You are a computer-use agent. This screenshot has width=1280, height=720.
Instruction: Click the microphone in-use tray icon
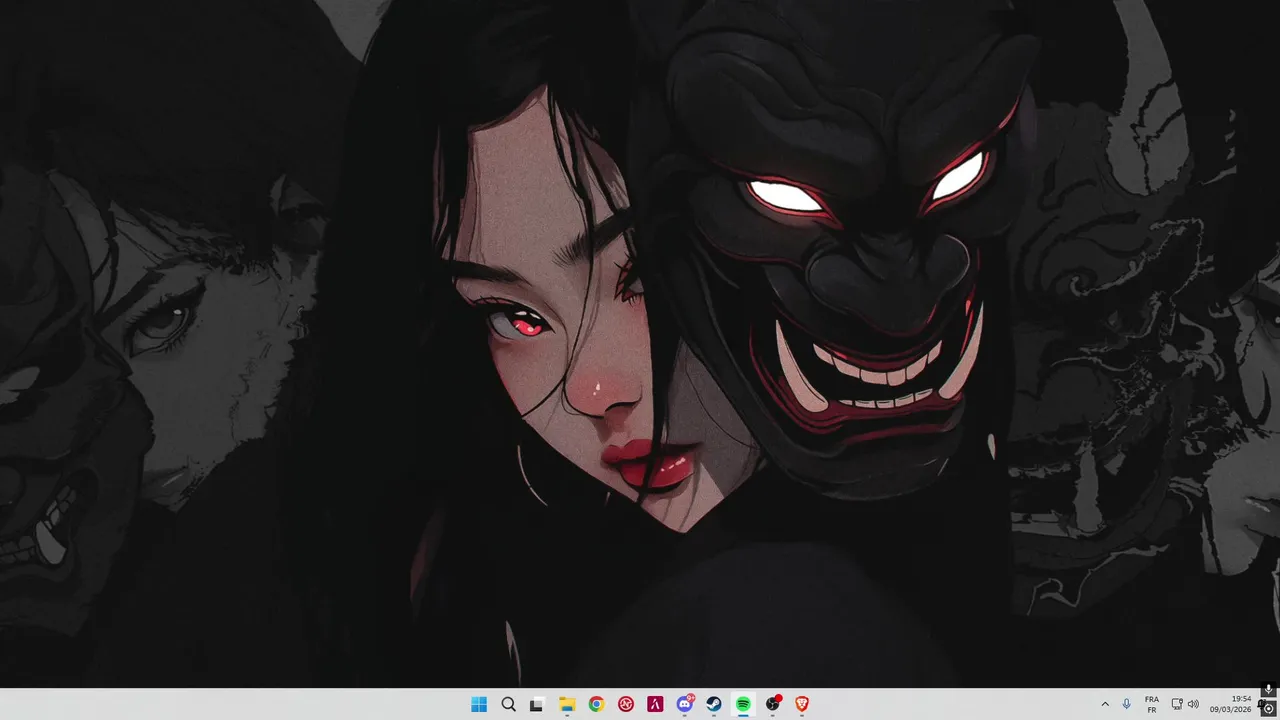click(1127, 704)
